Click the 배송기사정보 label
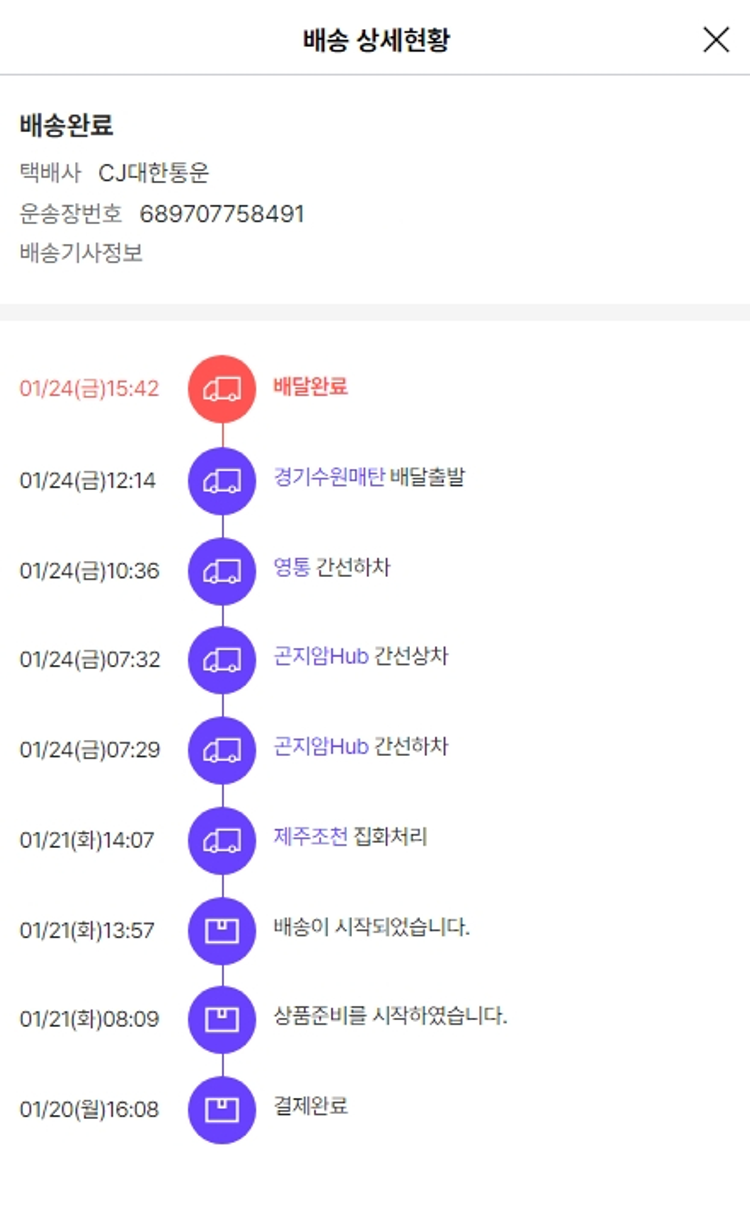This screenshot has width=750, height=1224. [81, 254]
